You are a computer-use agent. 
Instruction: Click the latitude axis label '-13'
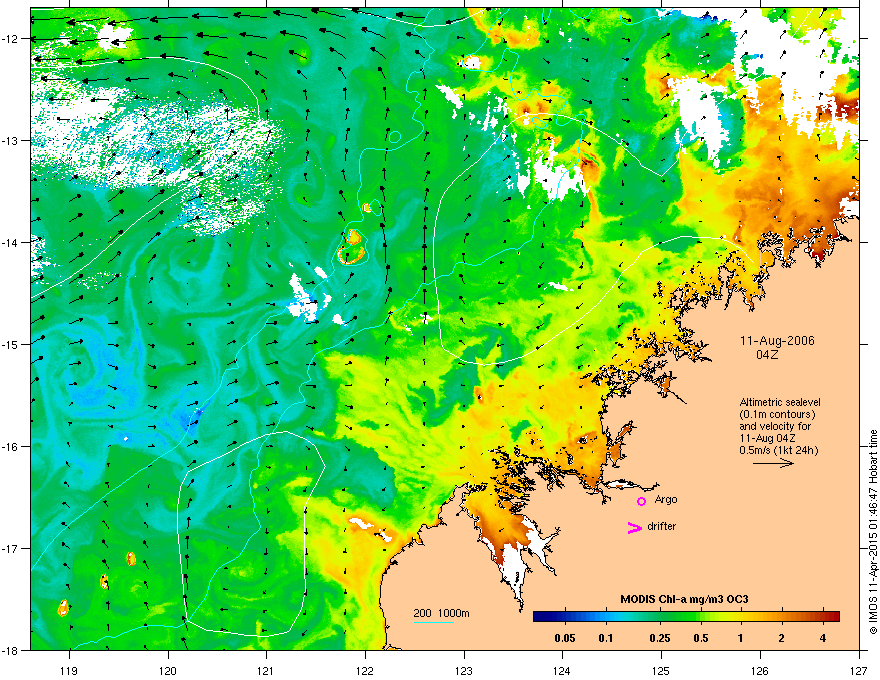pyautogui.click(x=10, y=141)
